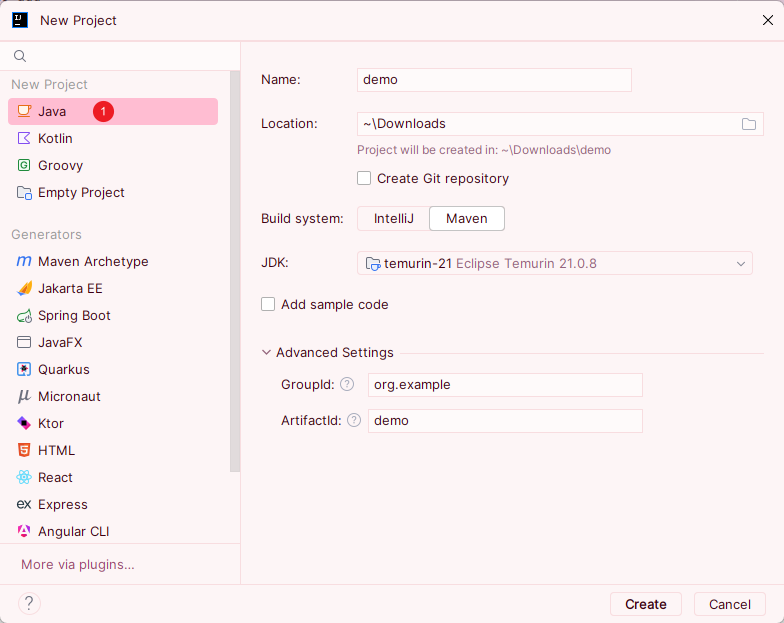Click in the project Name field
The image size is (784, 623).
tap(494, 80)
